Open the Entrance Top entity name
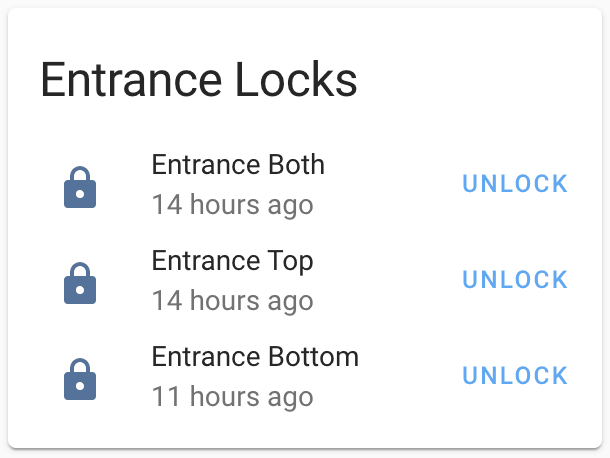Viewport: 610px width, 458px height. coord(232,261)
